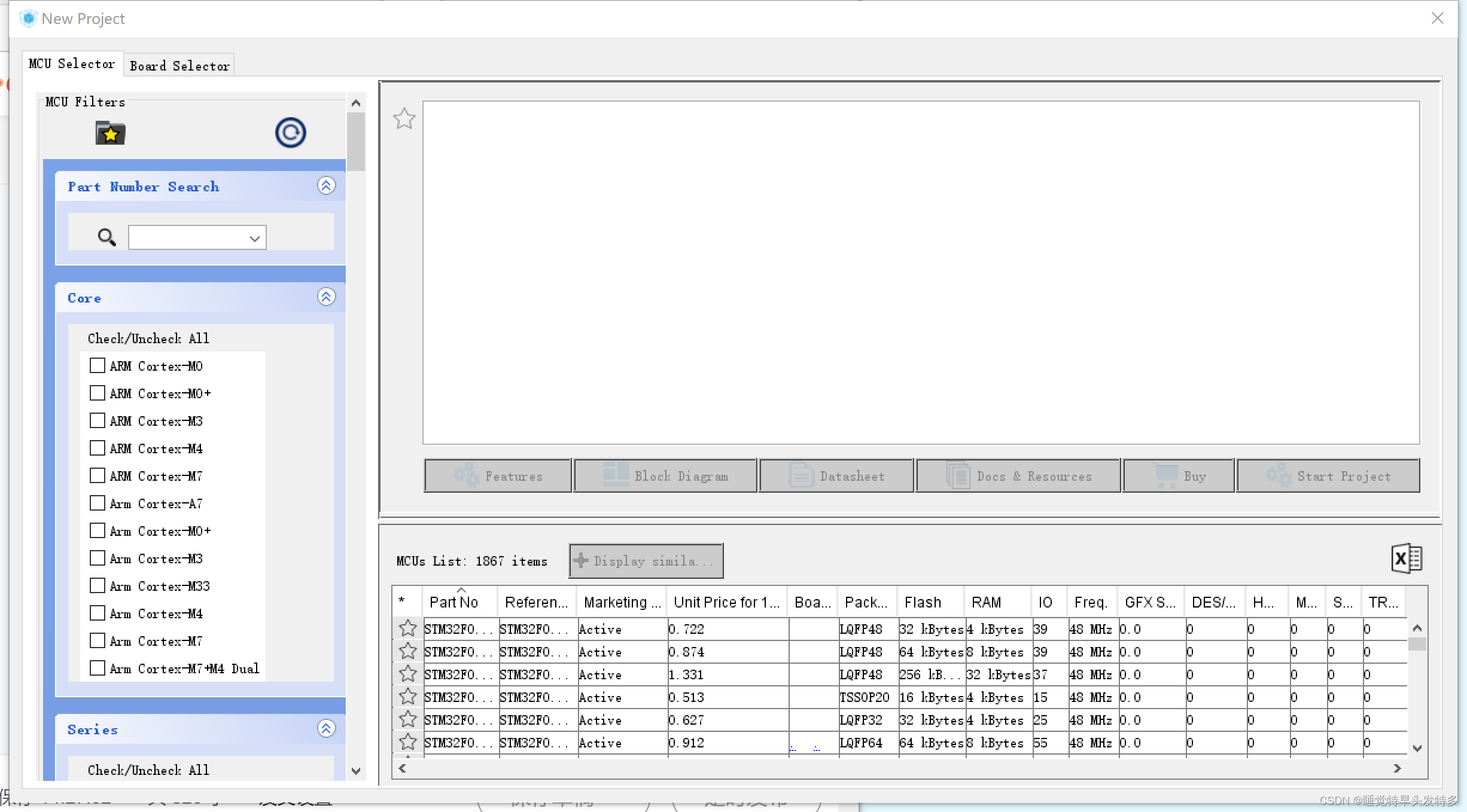Viewport: 1467px width, 812px height.
Task: Export the MCUs list to Excel
Action: click(x=1406, y=558)
